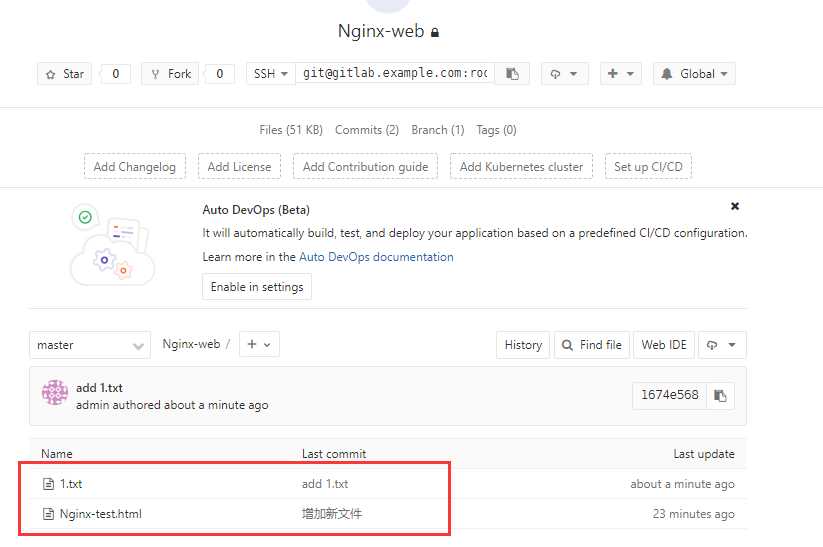823x547 pixels.
Task: Click admin avatar in last commit
Action: click(55, 392)
